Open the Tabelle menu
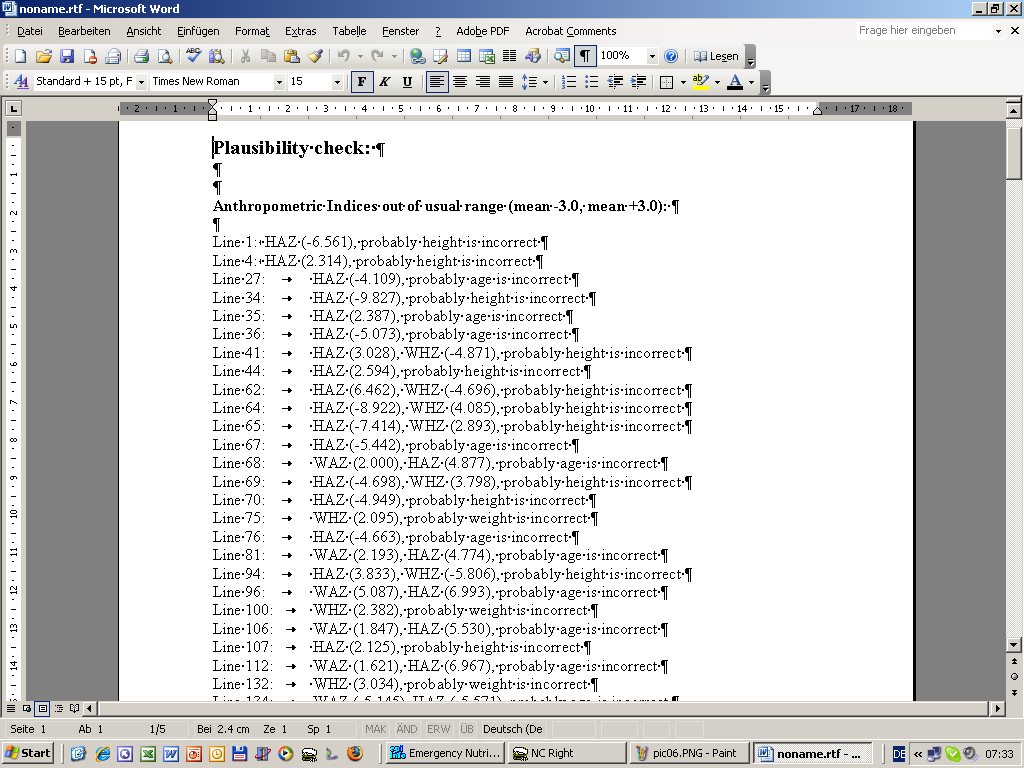 pyautogui.click(x=349, y=31)
